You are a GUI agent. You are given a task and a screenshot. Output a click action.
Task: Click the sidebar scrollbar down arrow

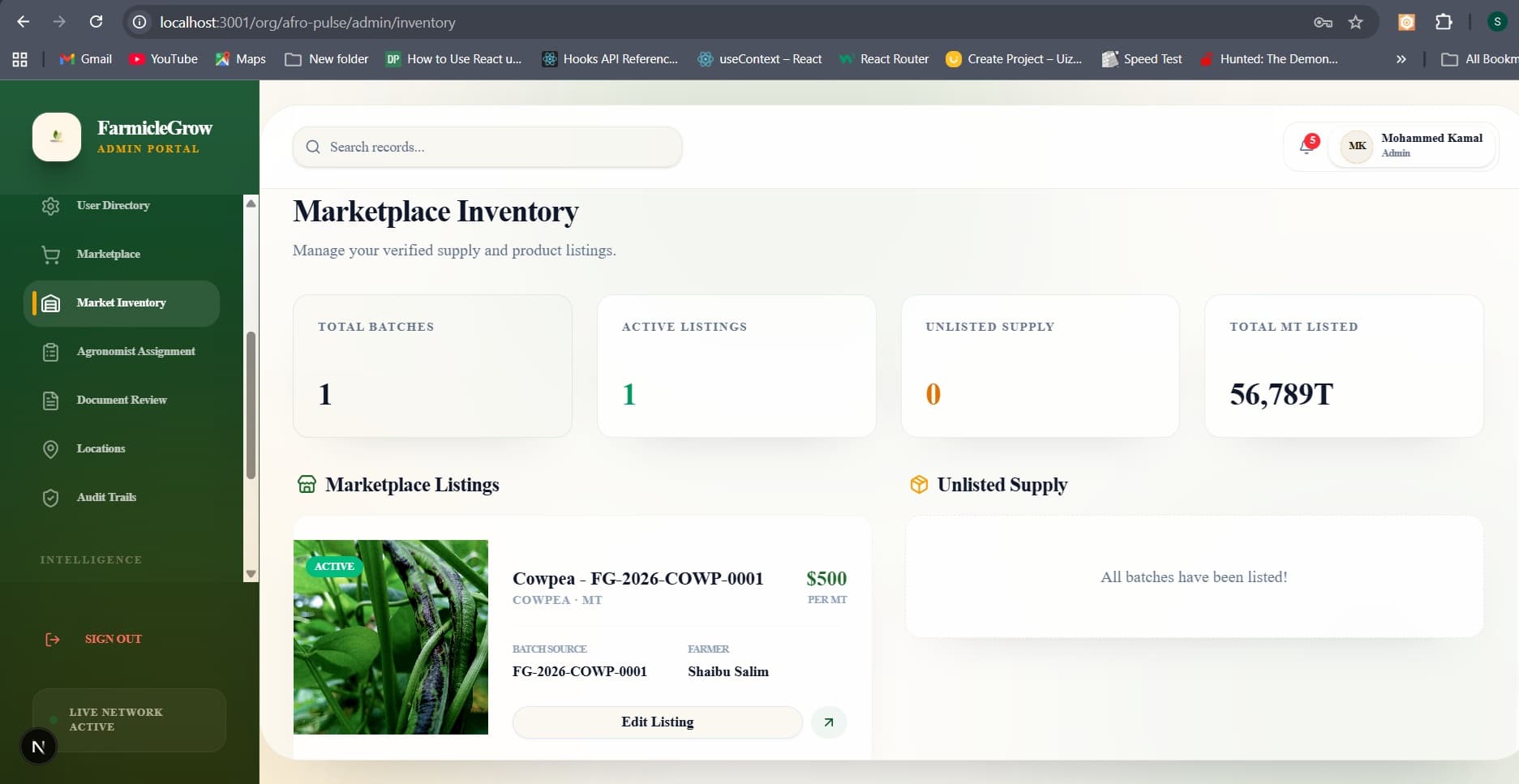251,574
